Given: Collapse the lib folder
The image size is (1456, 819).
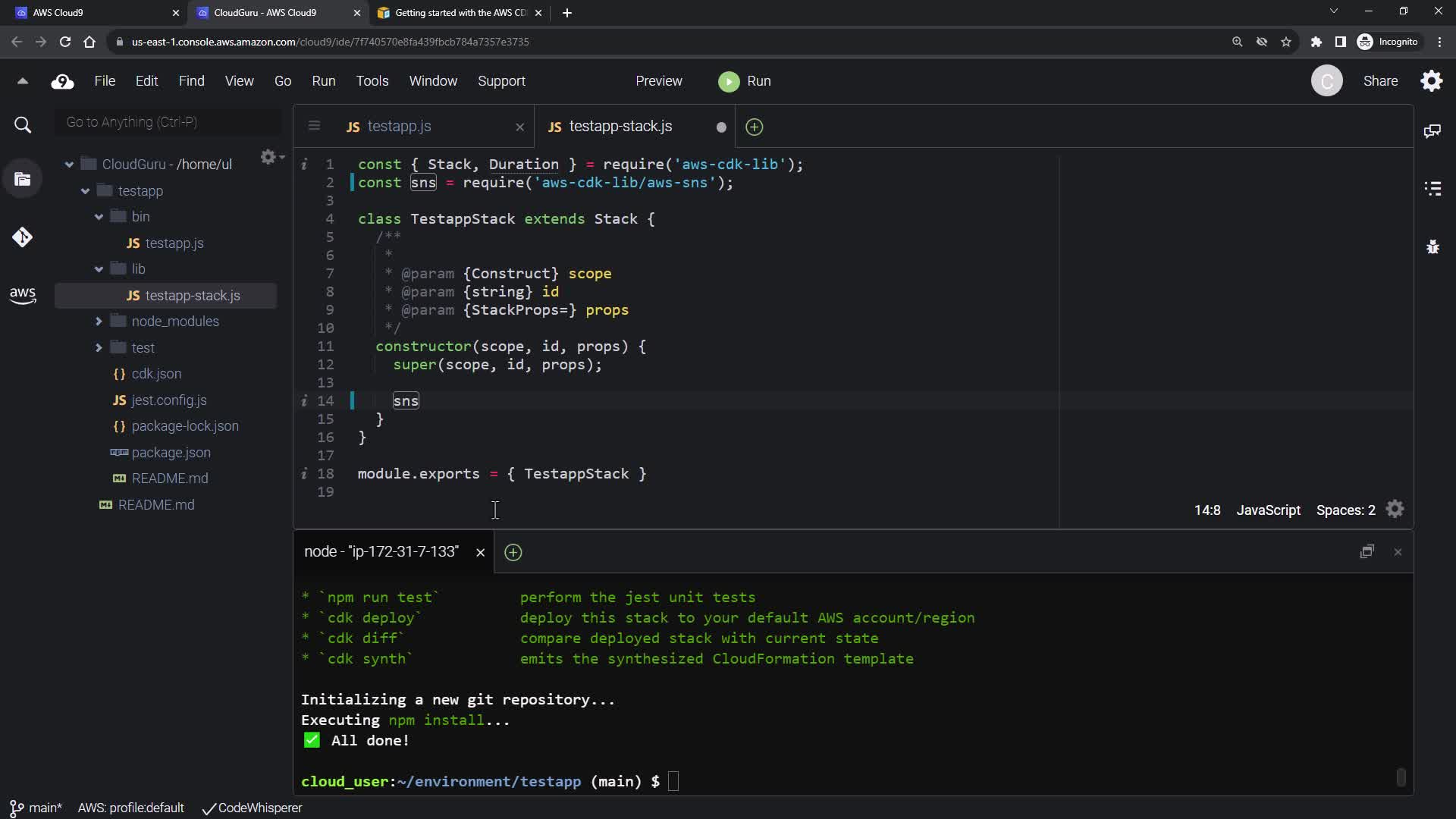Looking at the screenshot, I should 99,269.
